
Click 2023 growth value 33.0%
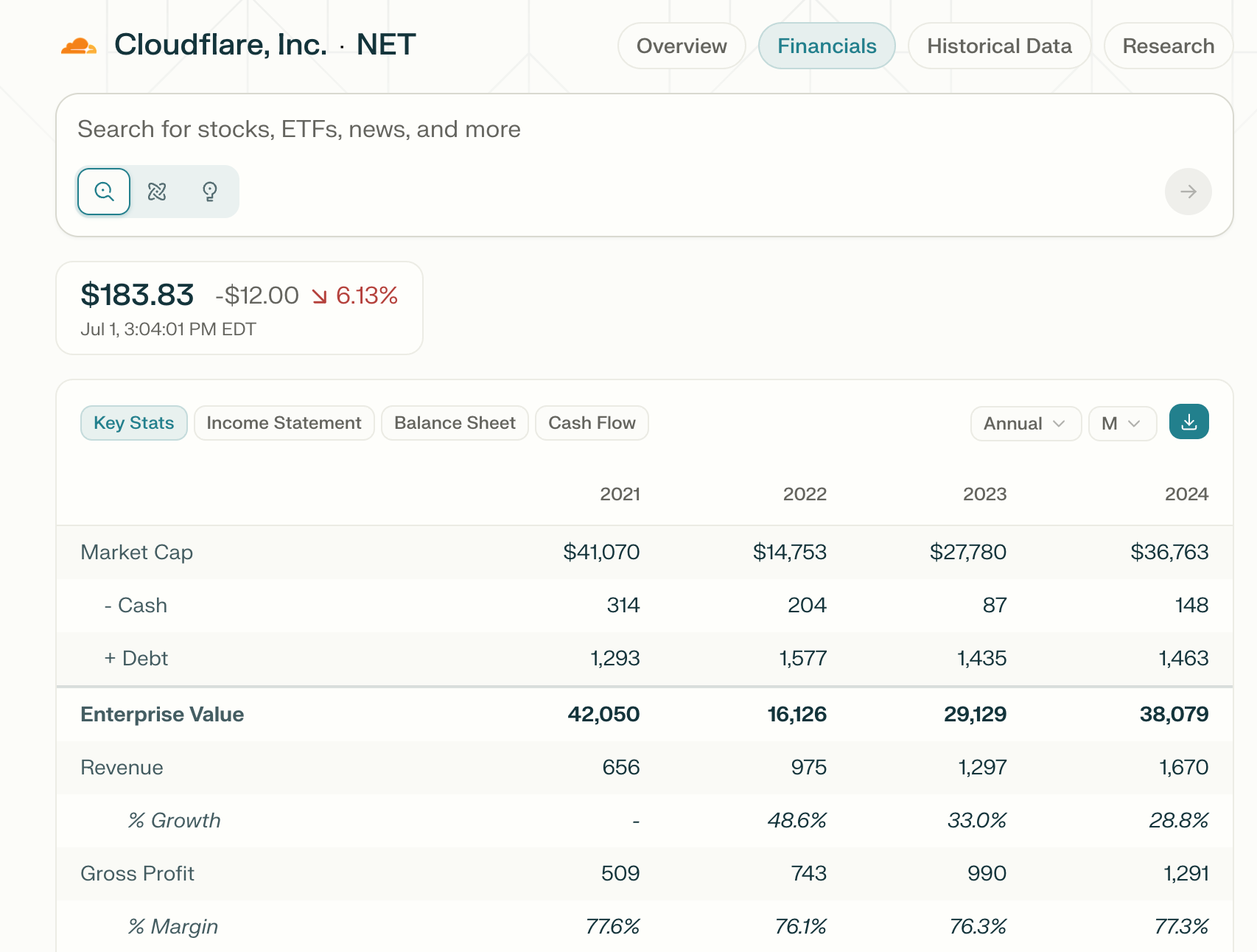click(977, 821)
